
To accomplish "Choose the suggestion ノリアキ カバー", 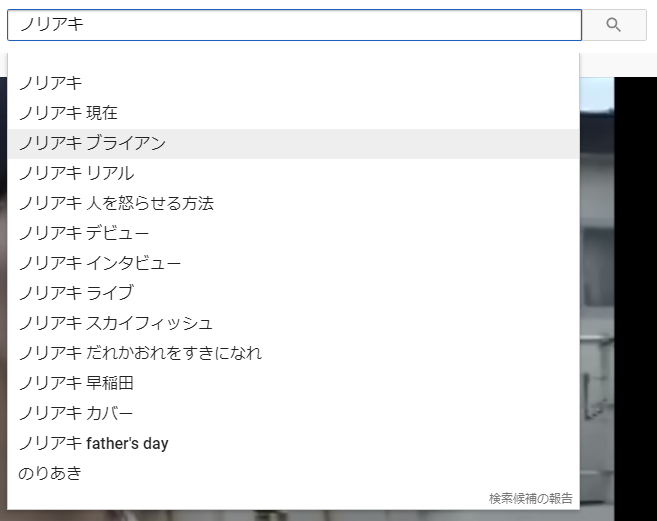I will coord(293,414).
